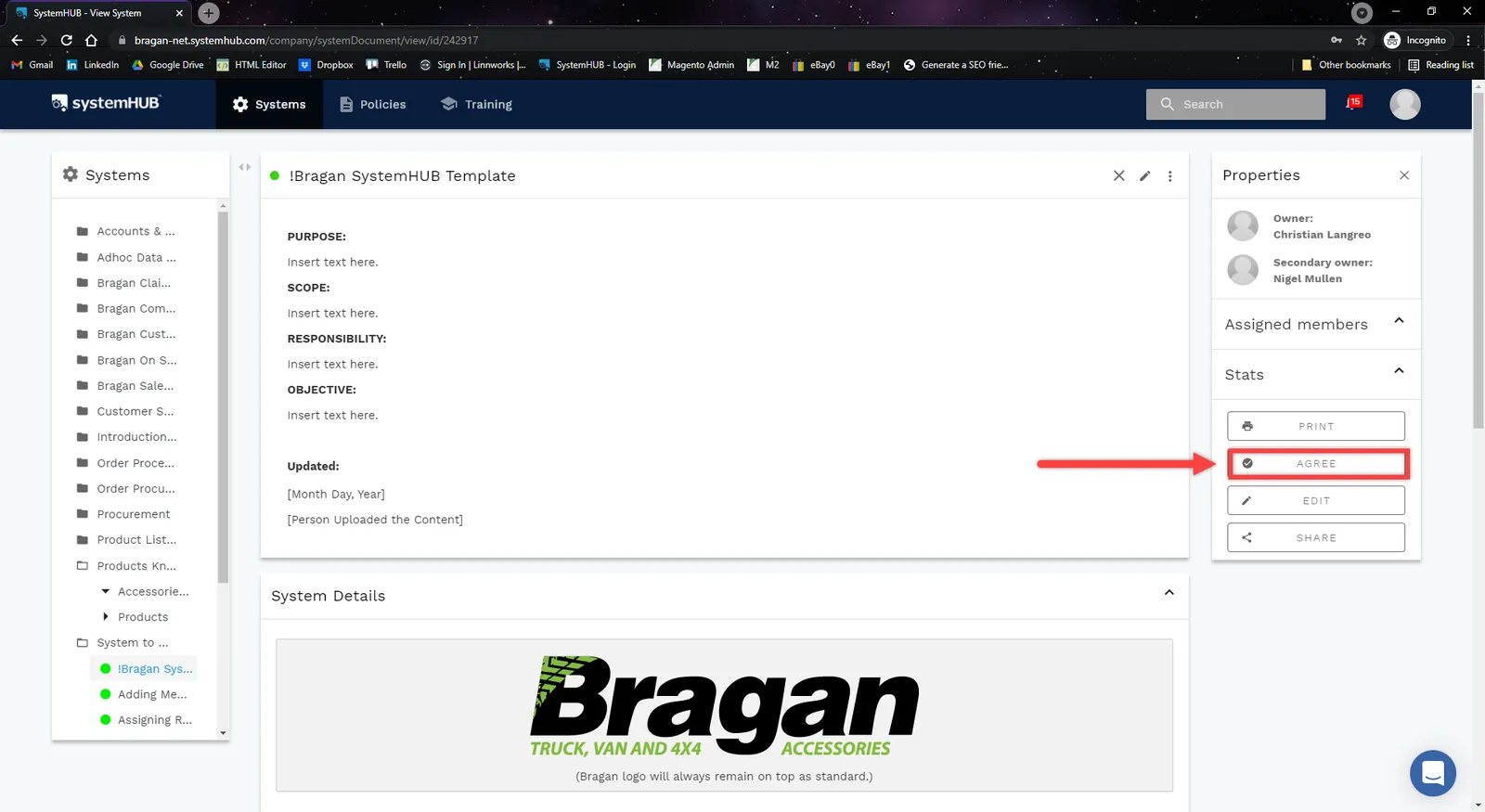Viewport: 1485px width, 812px height.
Task: Open the Systems tab in navbar
Action: pos(269,104)
